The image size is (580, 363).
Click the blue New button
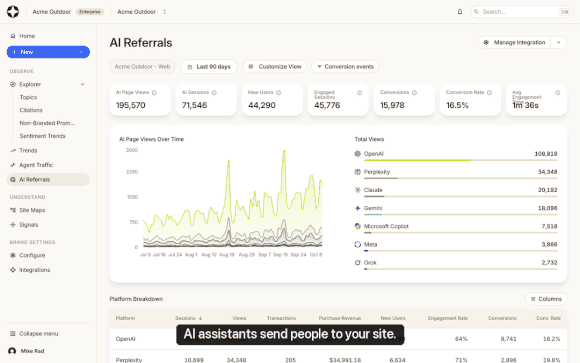[x=48, y=52]
